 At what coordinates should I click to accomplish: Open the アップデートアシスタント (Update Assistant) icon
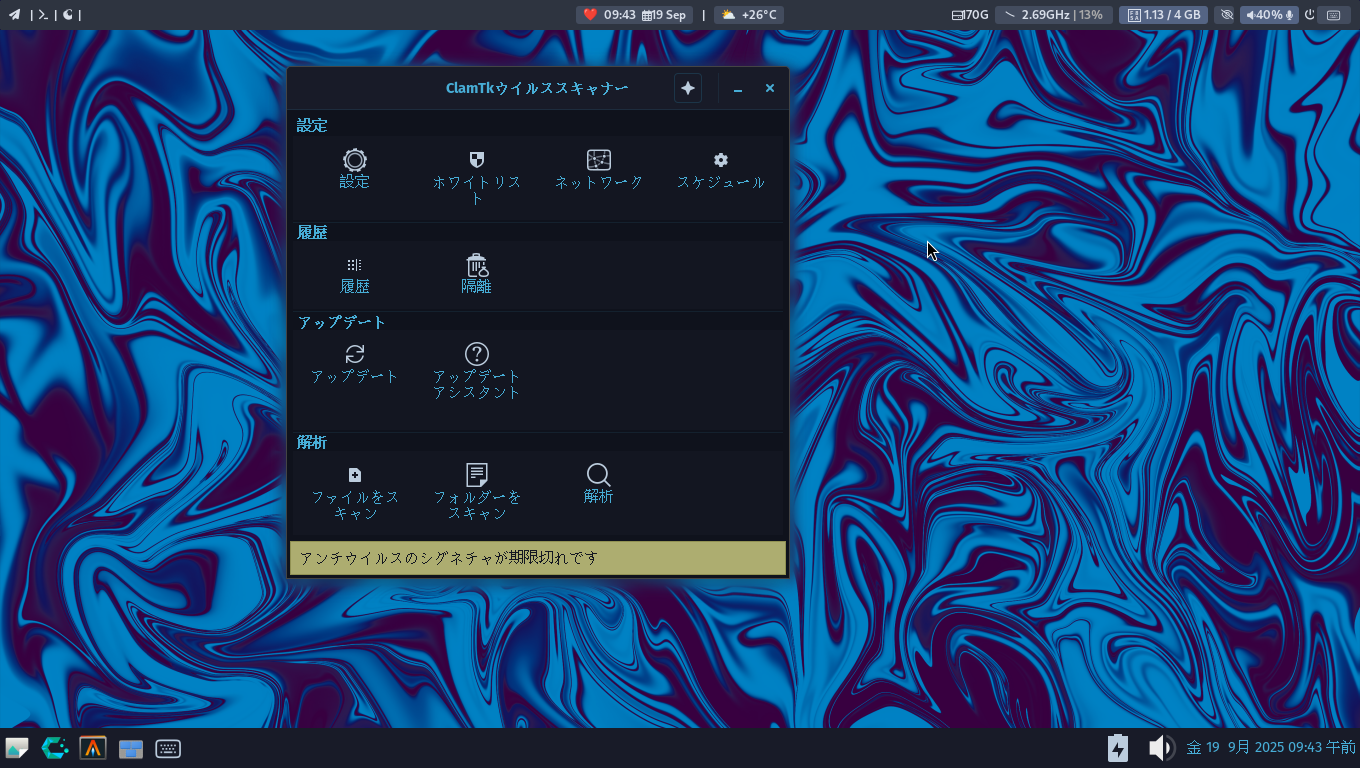pos(477,354)
